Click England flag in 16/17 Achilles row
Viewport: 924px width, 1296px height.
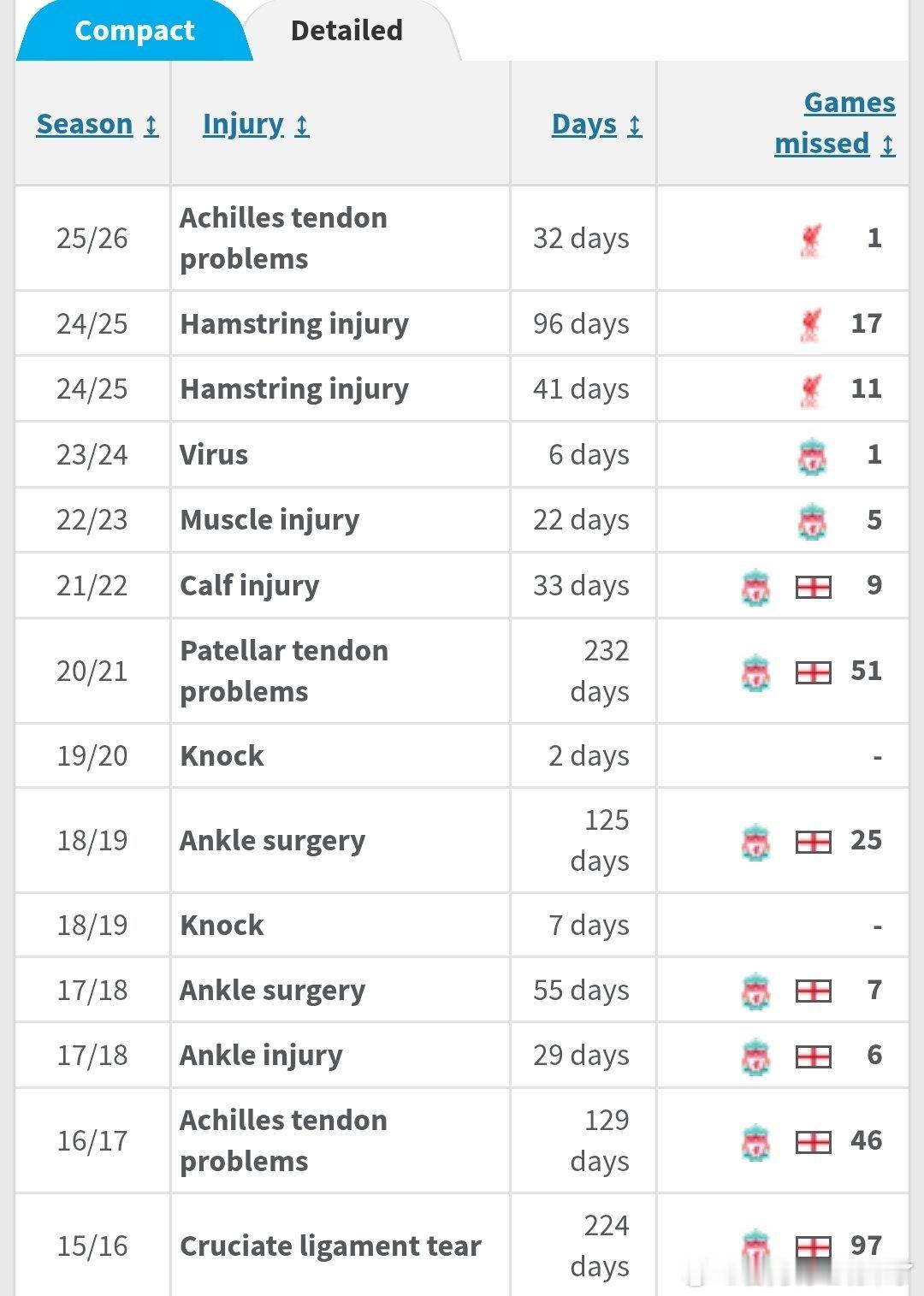(x=814, y=1142)
